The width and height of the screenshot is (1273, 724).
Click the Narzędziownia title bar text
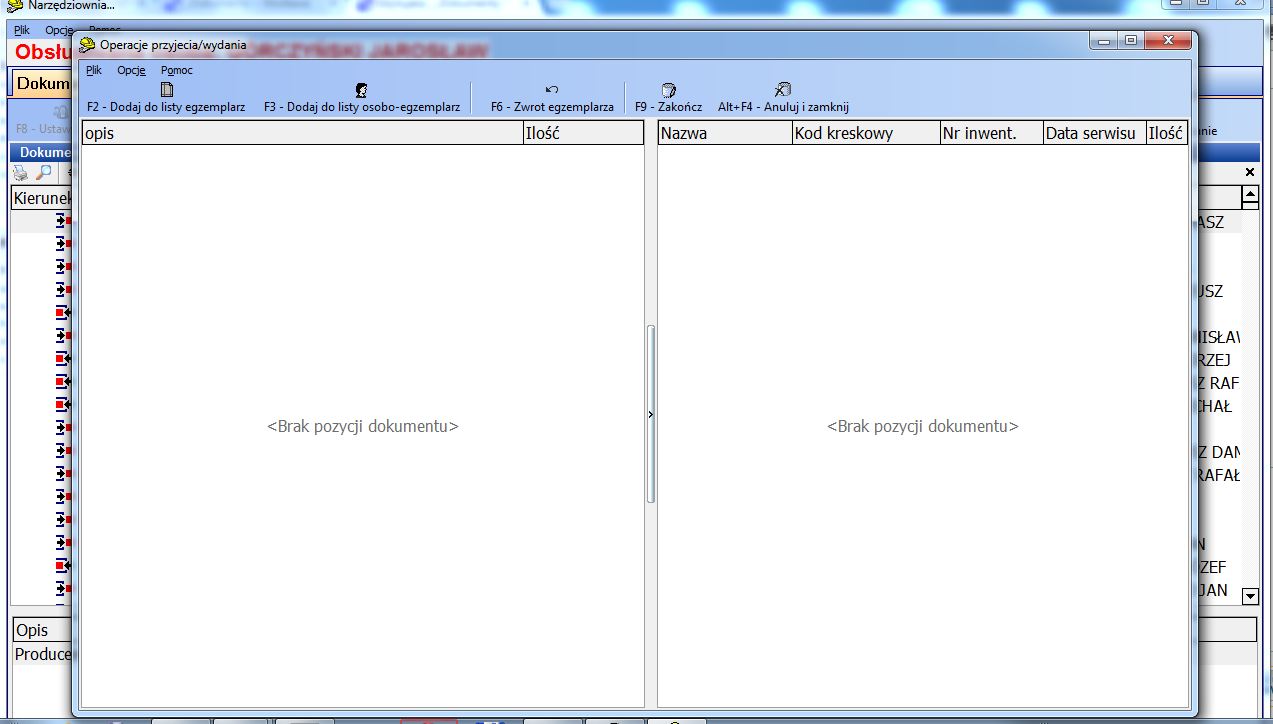[x=71, y=5]
